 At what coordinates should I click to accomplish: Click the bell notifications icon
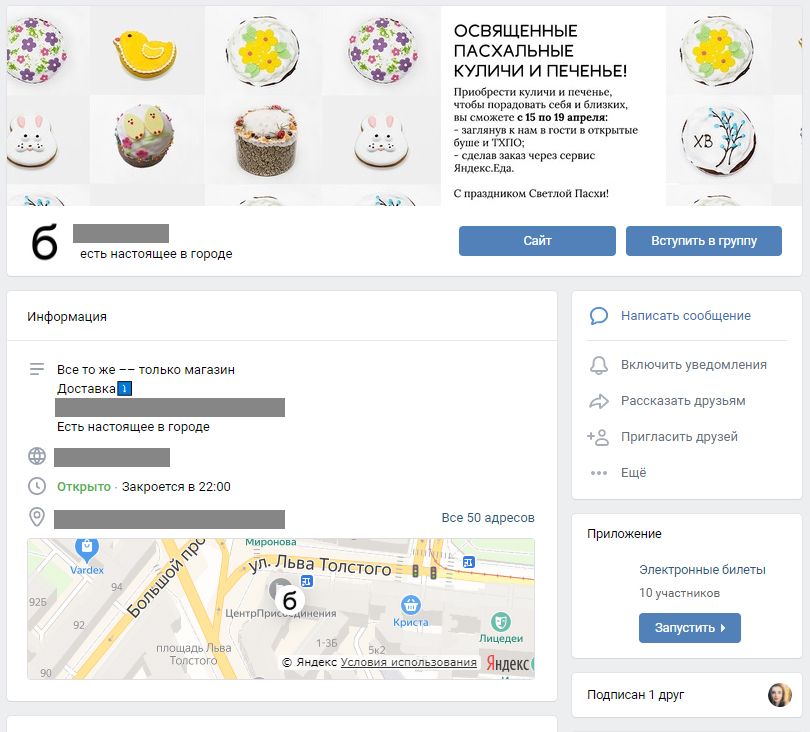click(599, 365)
